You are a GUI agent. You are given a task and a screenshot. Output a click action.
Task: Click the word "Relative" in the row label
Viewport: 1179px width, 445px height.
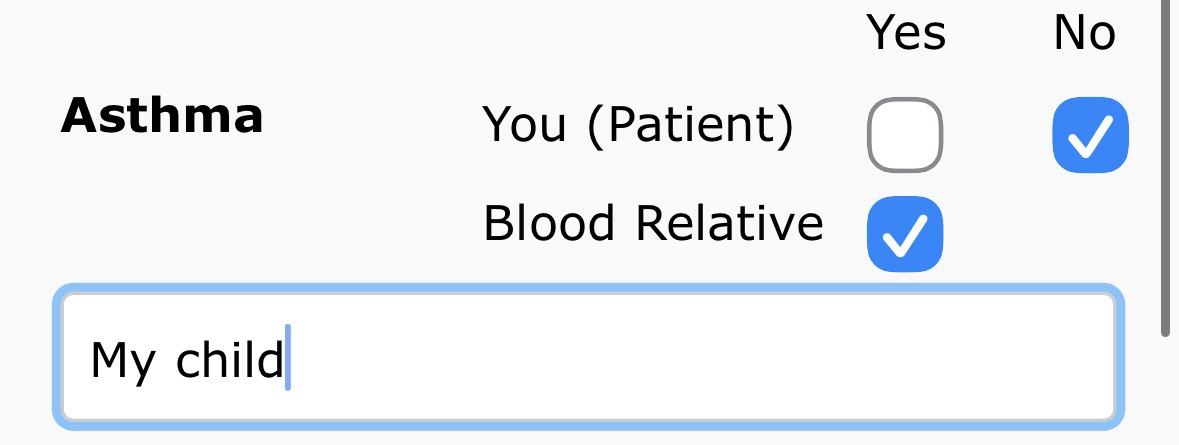729,223
